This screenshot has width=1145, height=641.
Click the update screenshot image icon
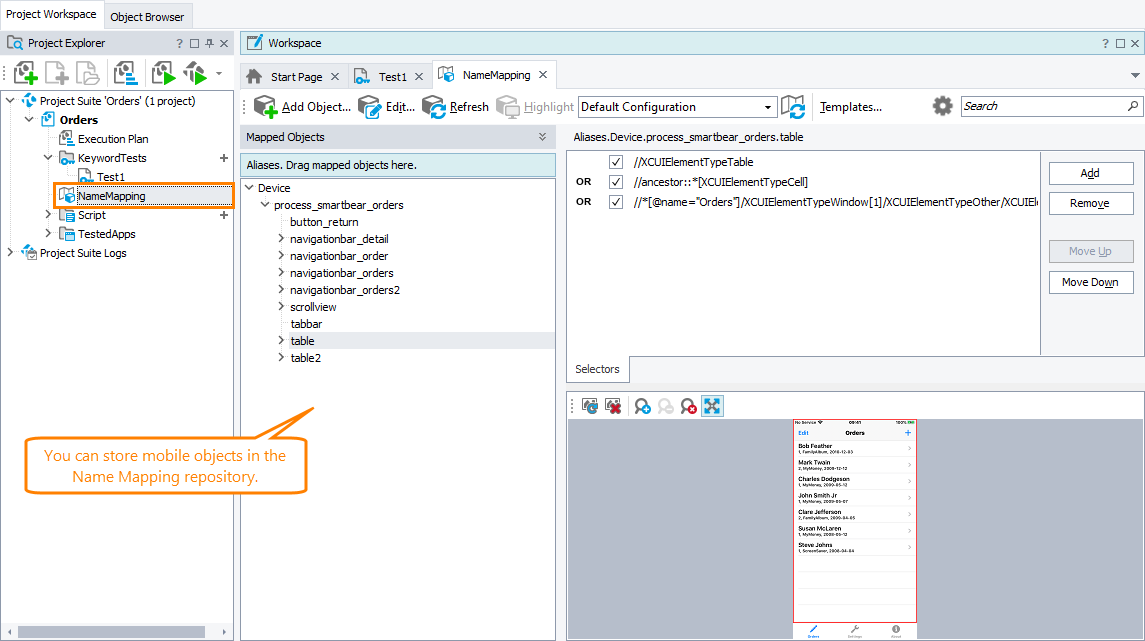coord(590,405)
